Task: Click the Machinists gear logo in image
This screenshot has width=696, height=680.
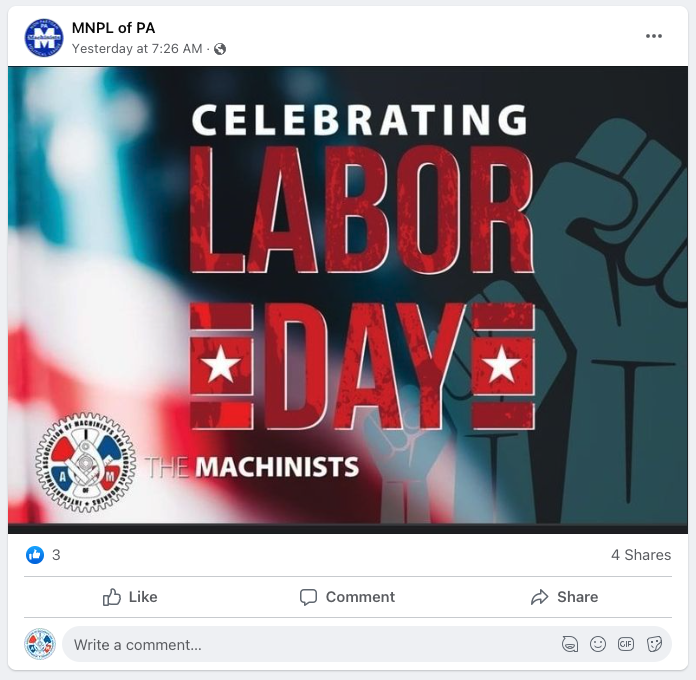Action: pos(85,463)
